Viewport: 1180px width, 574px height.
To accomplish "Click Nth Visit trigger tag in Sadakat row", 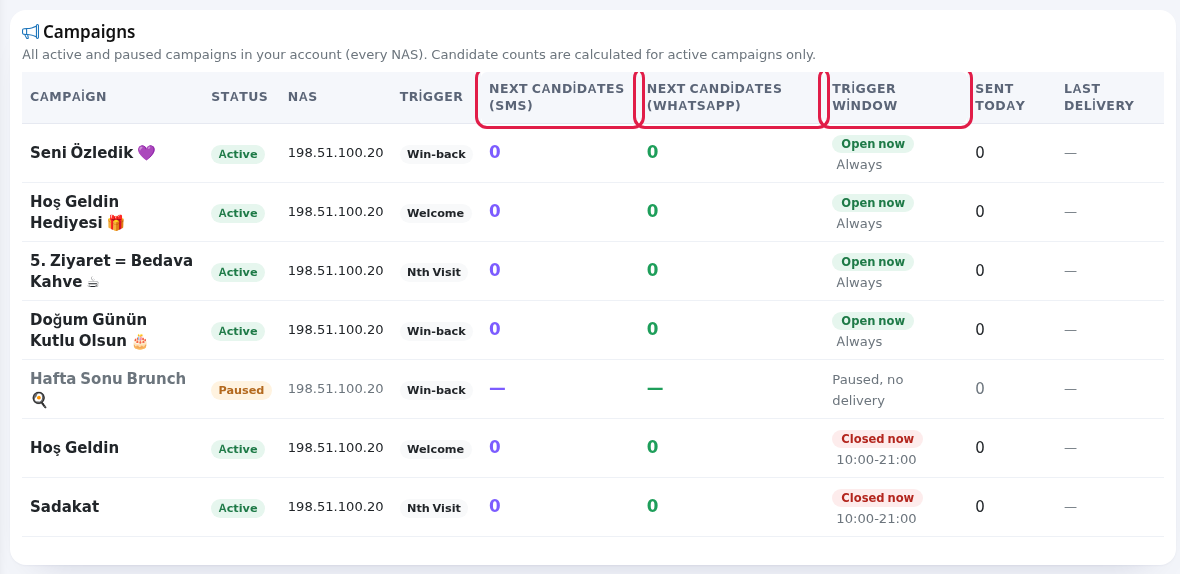I will click(433, 508).
